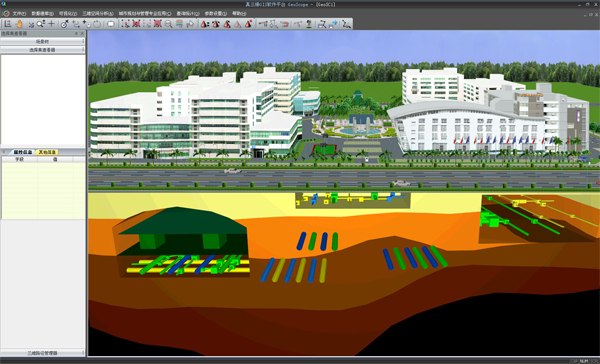Click the blue arrow export icon
The image size is (600, 364).
333,24
